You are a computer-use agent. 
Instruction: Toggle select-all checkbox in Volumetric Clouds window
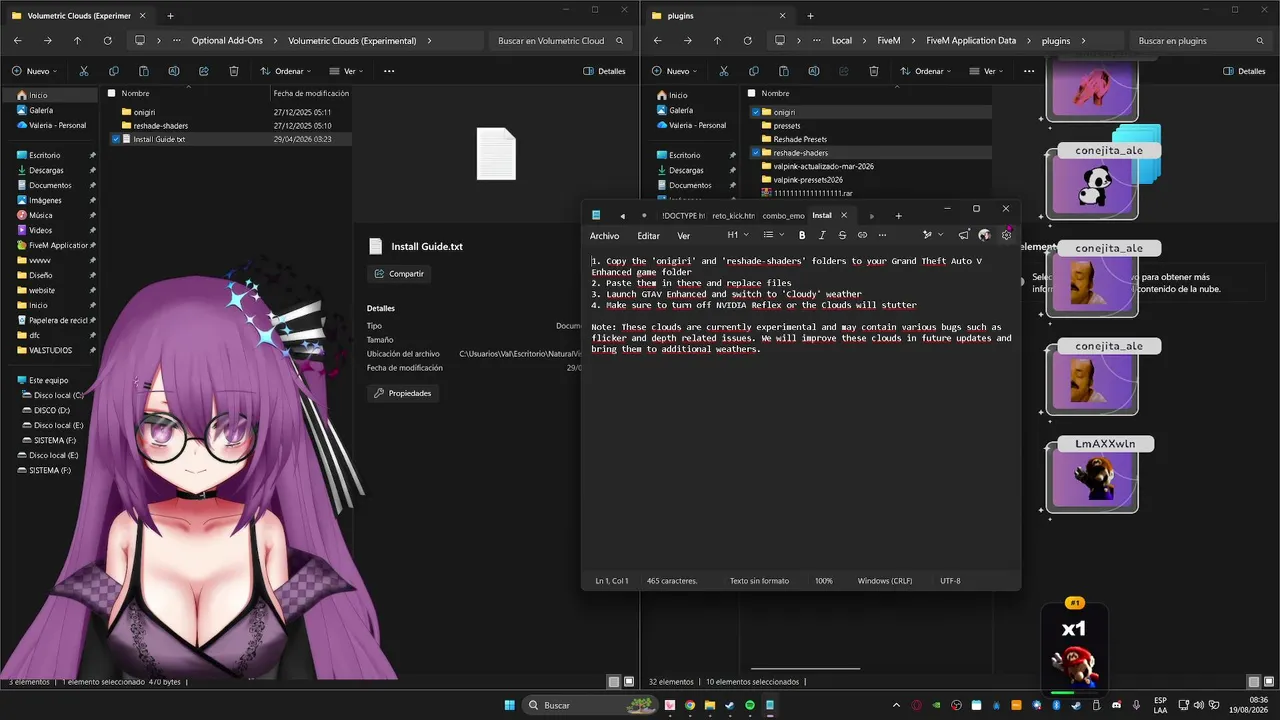point(111,93)
